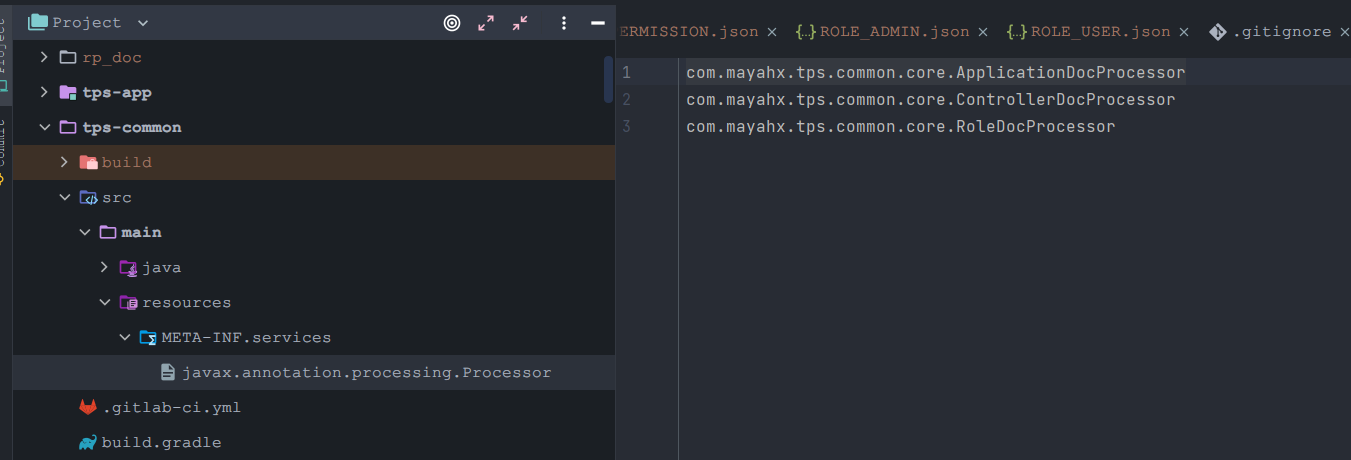Close the .gitignore tab
Image resolution: width=1351 pixels, height=460 pixels.
(x=1345, y=32)
